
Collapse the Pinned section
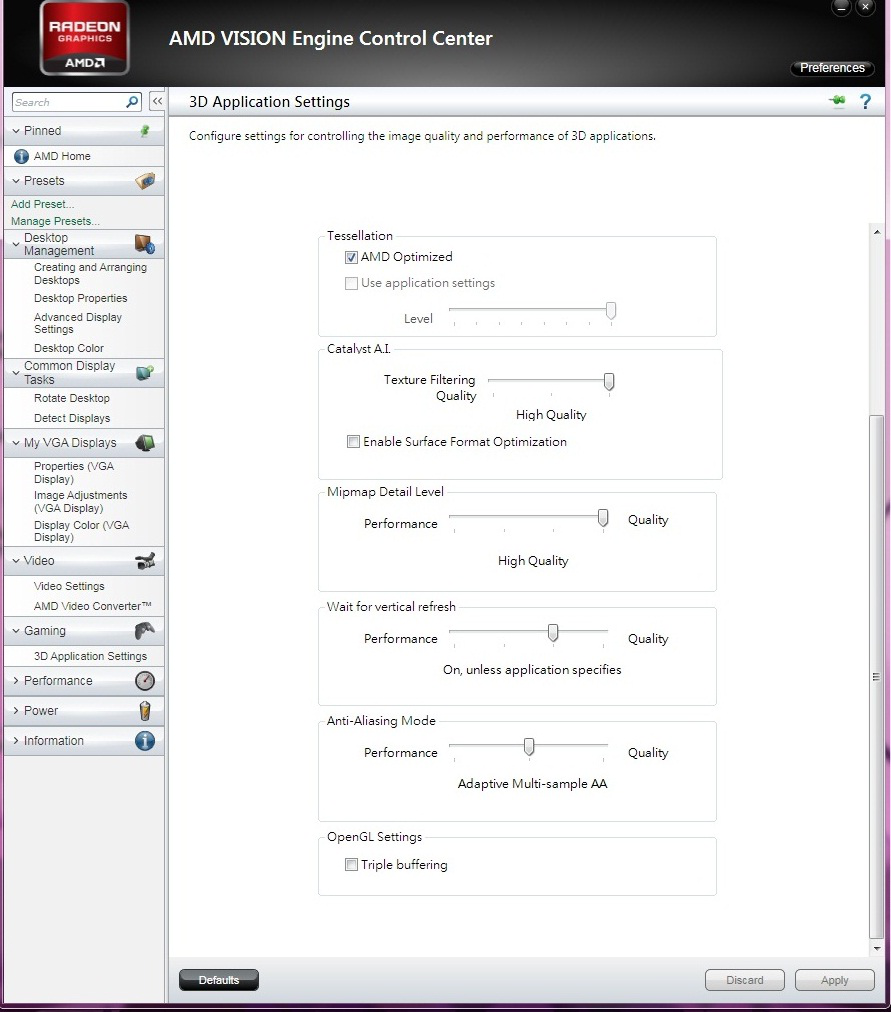point(16,130)
